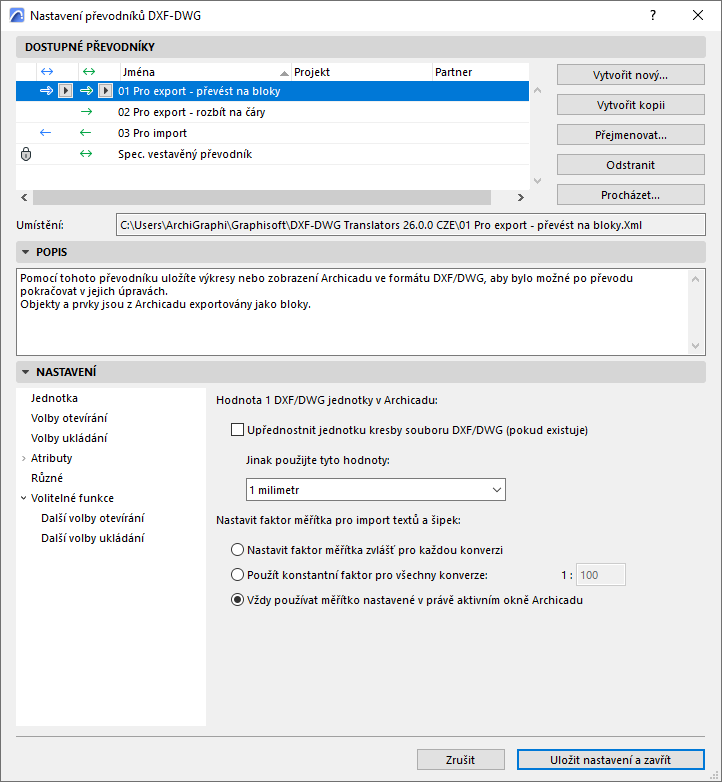Viewport: 722px width, 782px height.
Task: Expand the Atributy tree node
Action: pyautogui.click(x=23, y=458)
